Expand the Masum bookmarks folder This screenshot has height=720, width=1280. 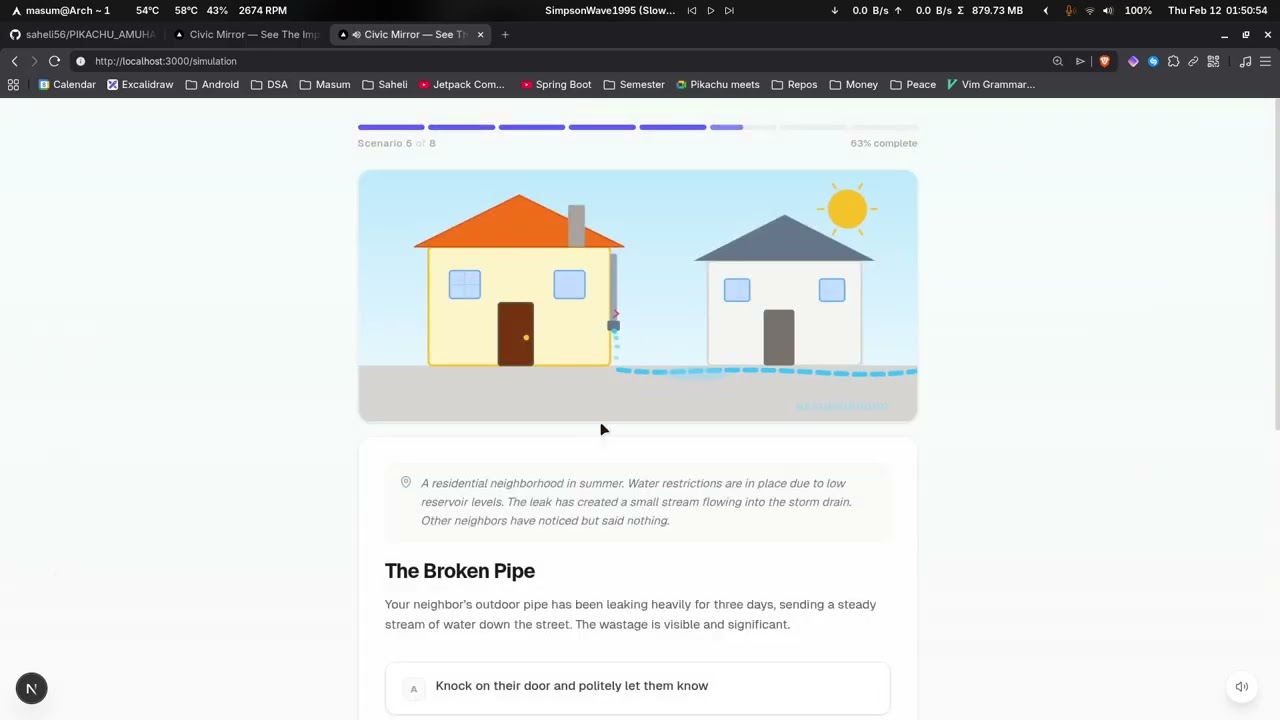coord(325,85)
